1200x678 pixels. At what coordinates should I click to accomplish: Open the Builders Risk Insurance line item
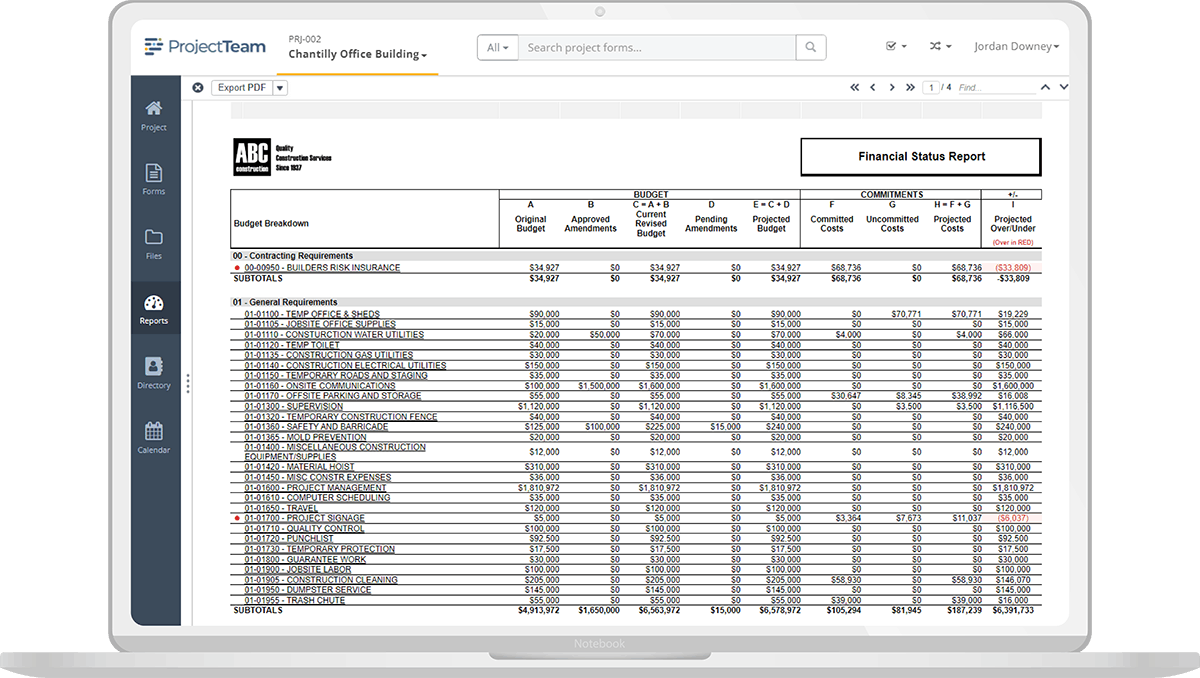coord(322,268)
